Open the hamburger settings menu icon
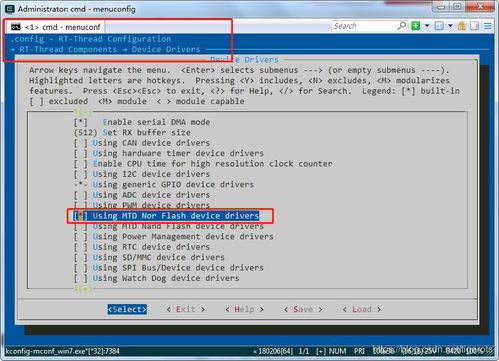The width and height of the screenshot is (499, 361). [x=488, y=26]
